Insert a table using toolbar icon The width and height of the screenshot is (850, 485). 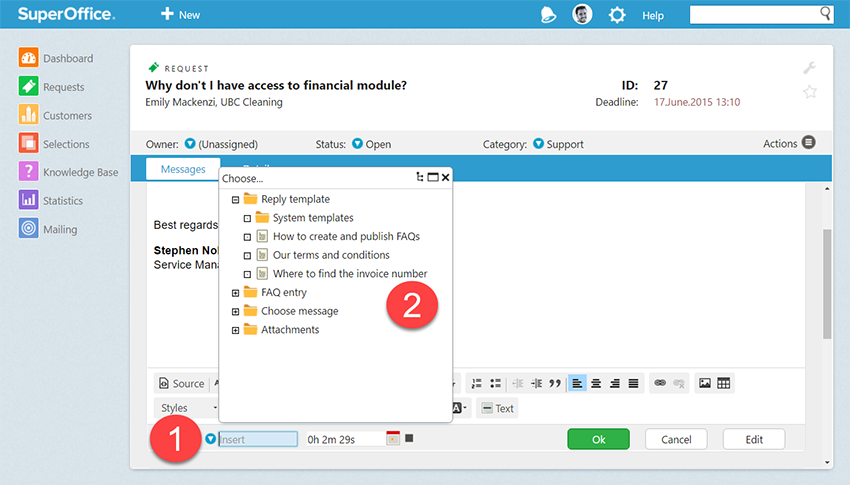724,383
